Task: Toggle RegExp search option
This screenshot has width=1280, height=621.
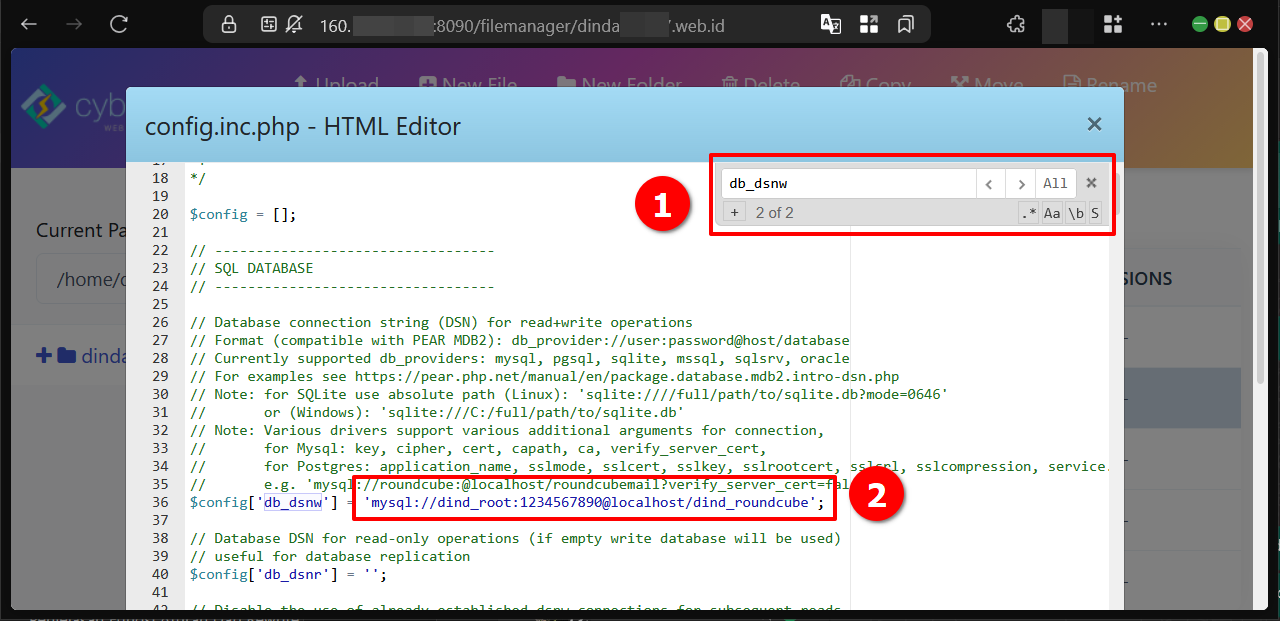Action: tap(1028, 213)
